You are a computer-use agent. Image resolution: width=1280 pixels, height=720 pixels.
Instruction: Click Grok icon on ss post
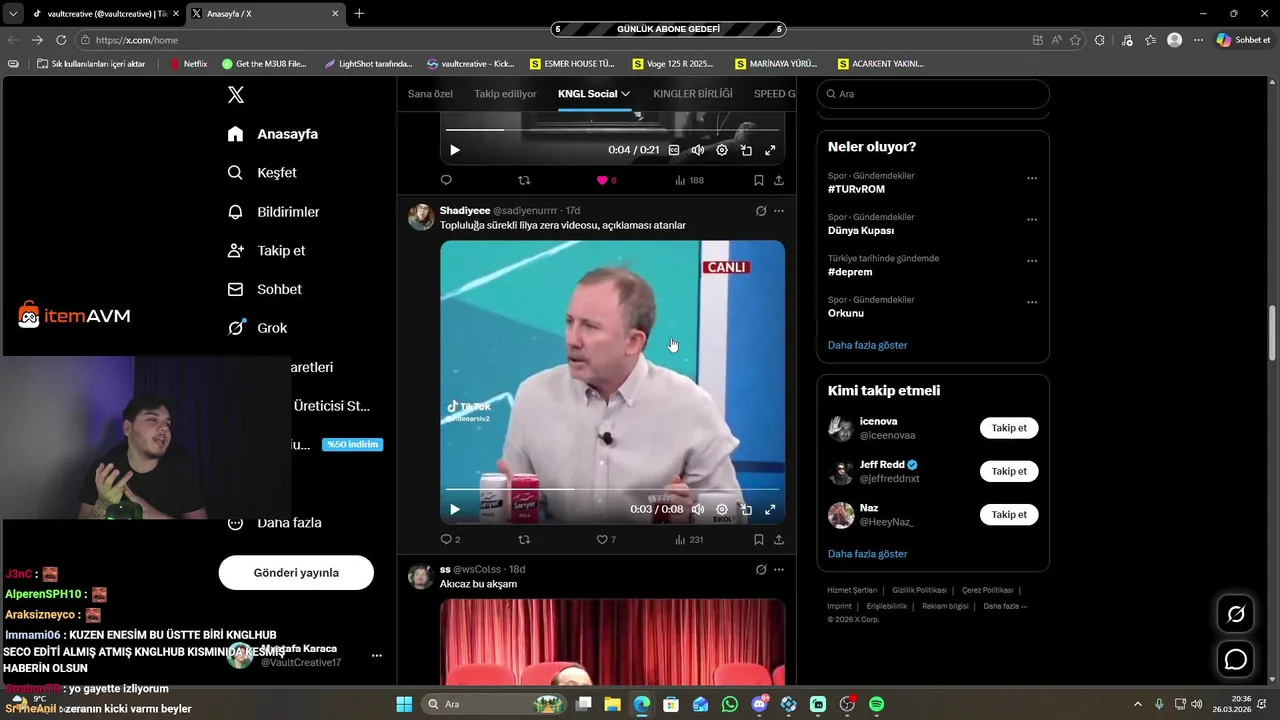coord(761,570)
